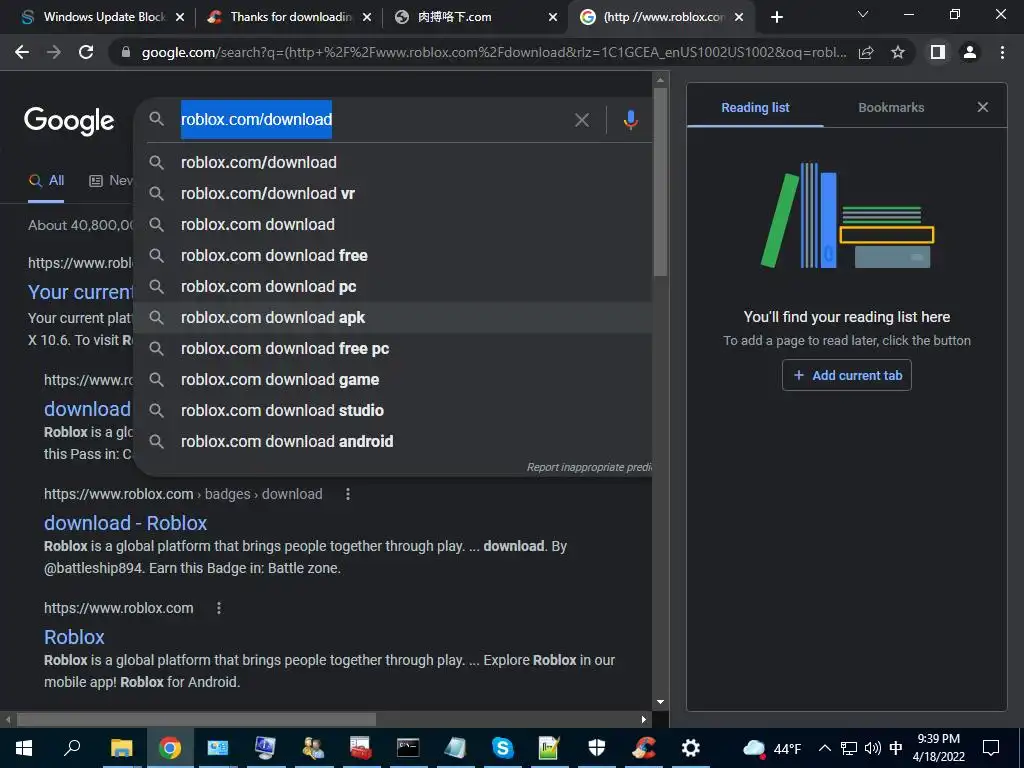Screen dimensions: 1024x768
Task: Open Command Prompt from taskbar
Action: point(408,748)
